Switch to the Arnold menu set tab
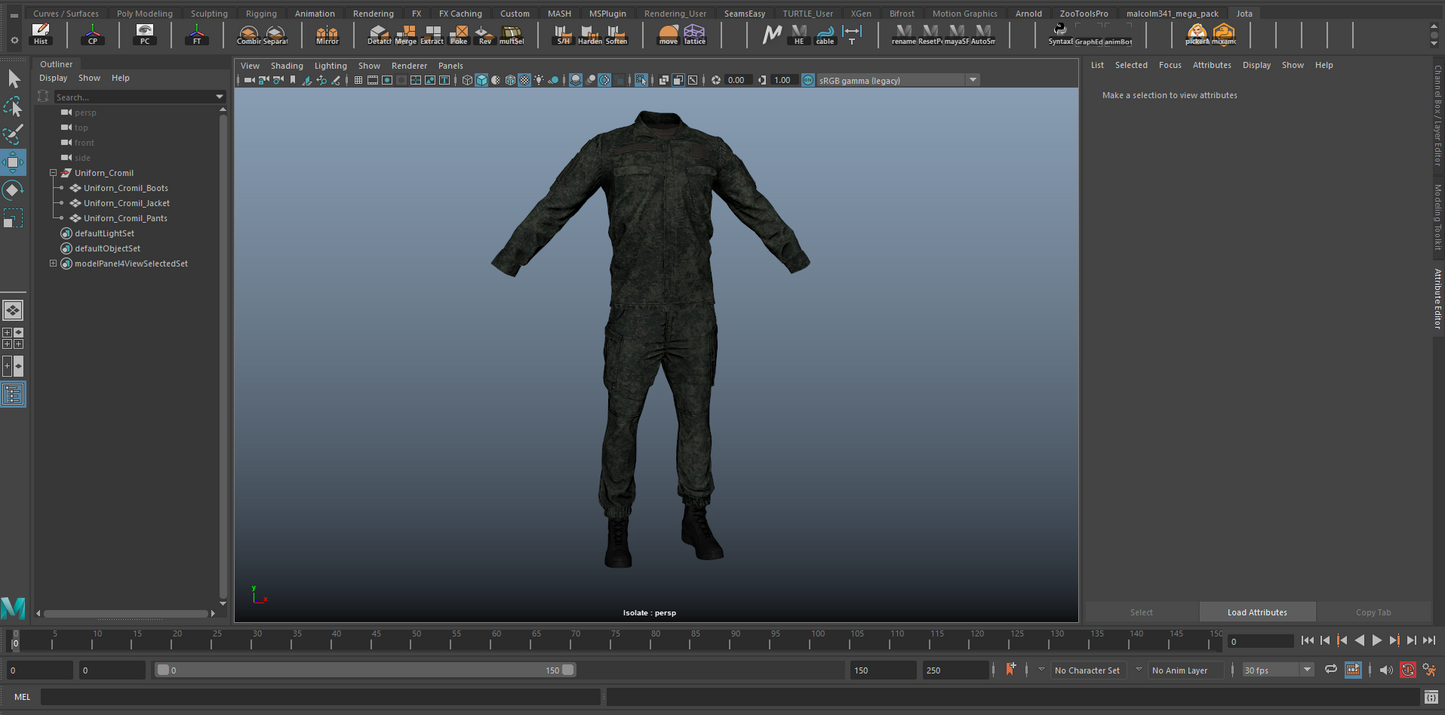Image resolution: width=1445 pixels, height=715 pixels. point(1028,13)
